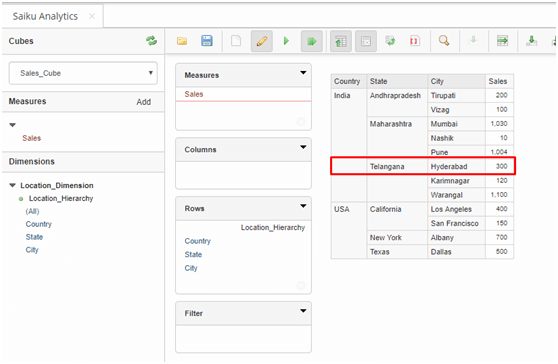Click the magnifying glass toolbar icon
558x364 pixels.
click(444, 41)
